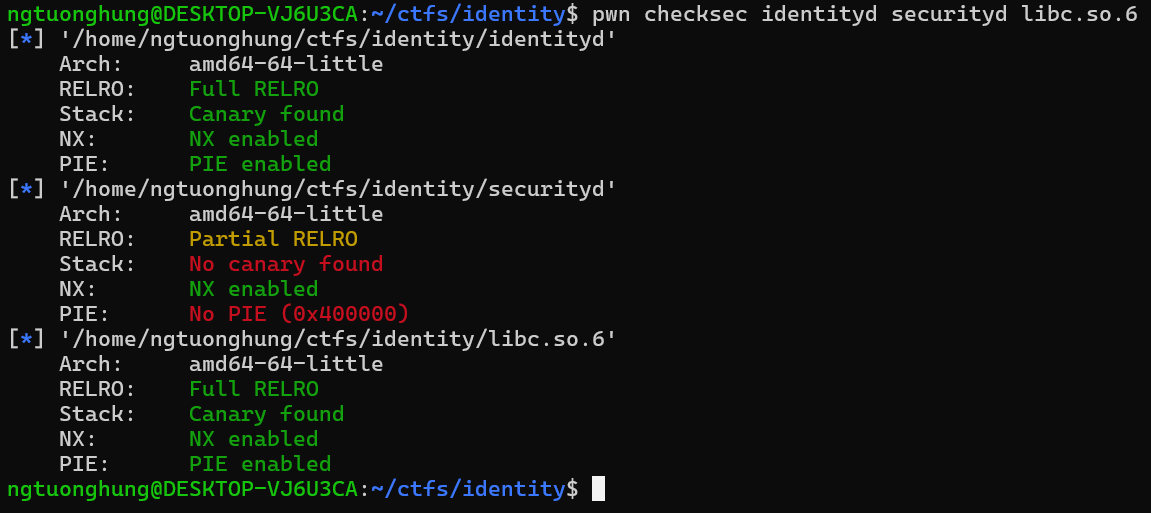
Task: Click the quoted libc.so.6 file path
Action: tap(338, 339)
